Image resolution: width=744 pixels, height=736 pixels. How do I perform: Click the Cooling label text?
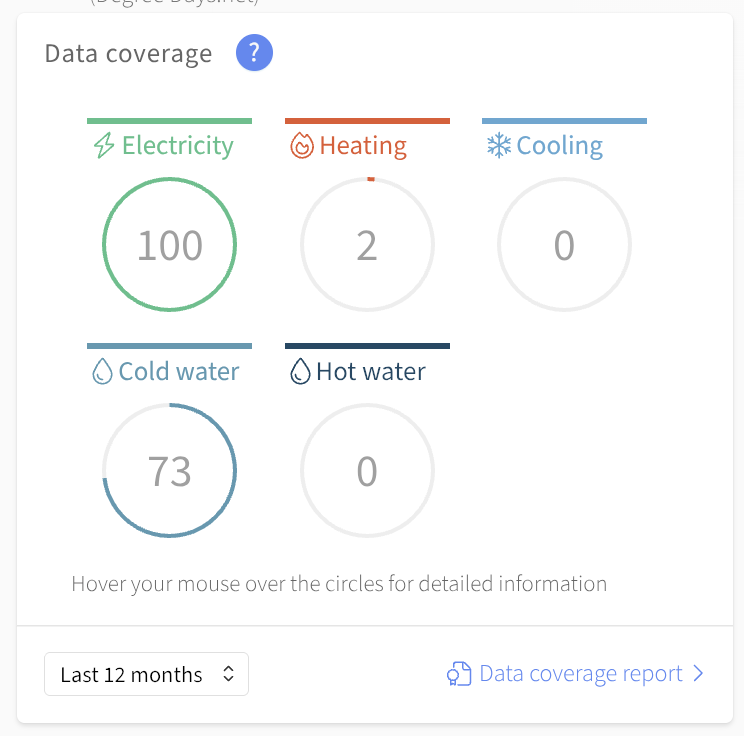click(x=559, y=146)
